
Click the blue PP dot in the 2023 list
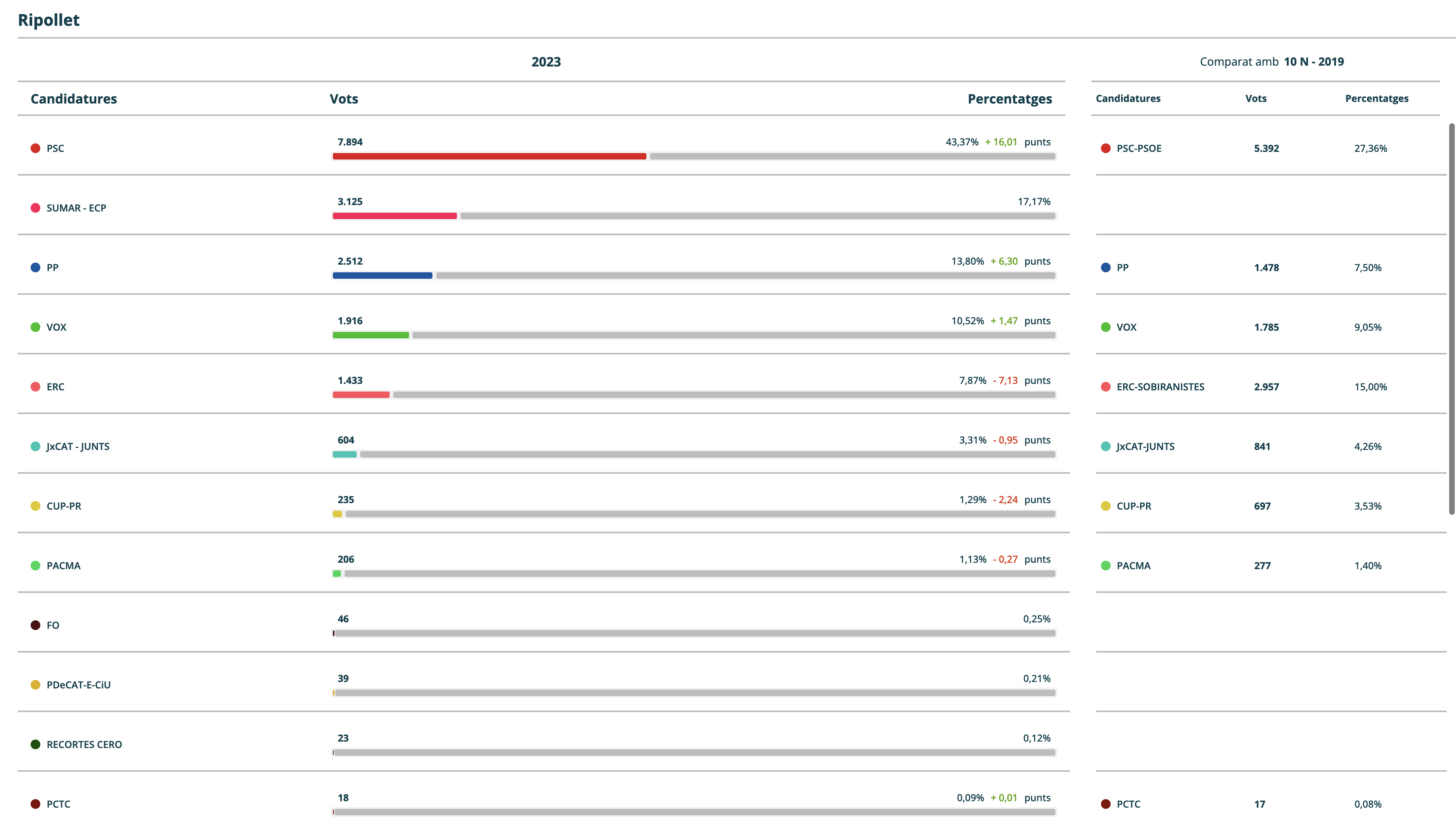tap(35, 268)
